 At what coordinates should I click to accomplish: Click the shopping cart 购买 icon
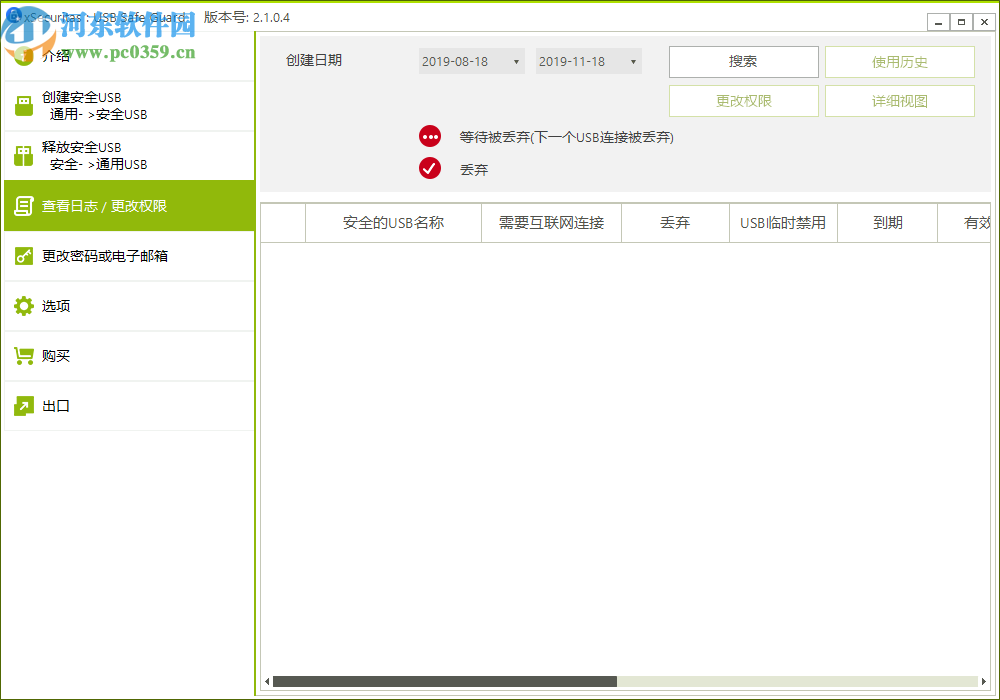point(23,356)
